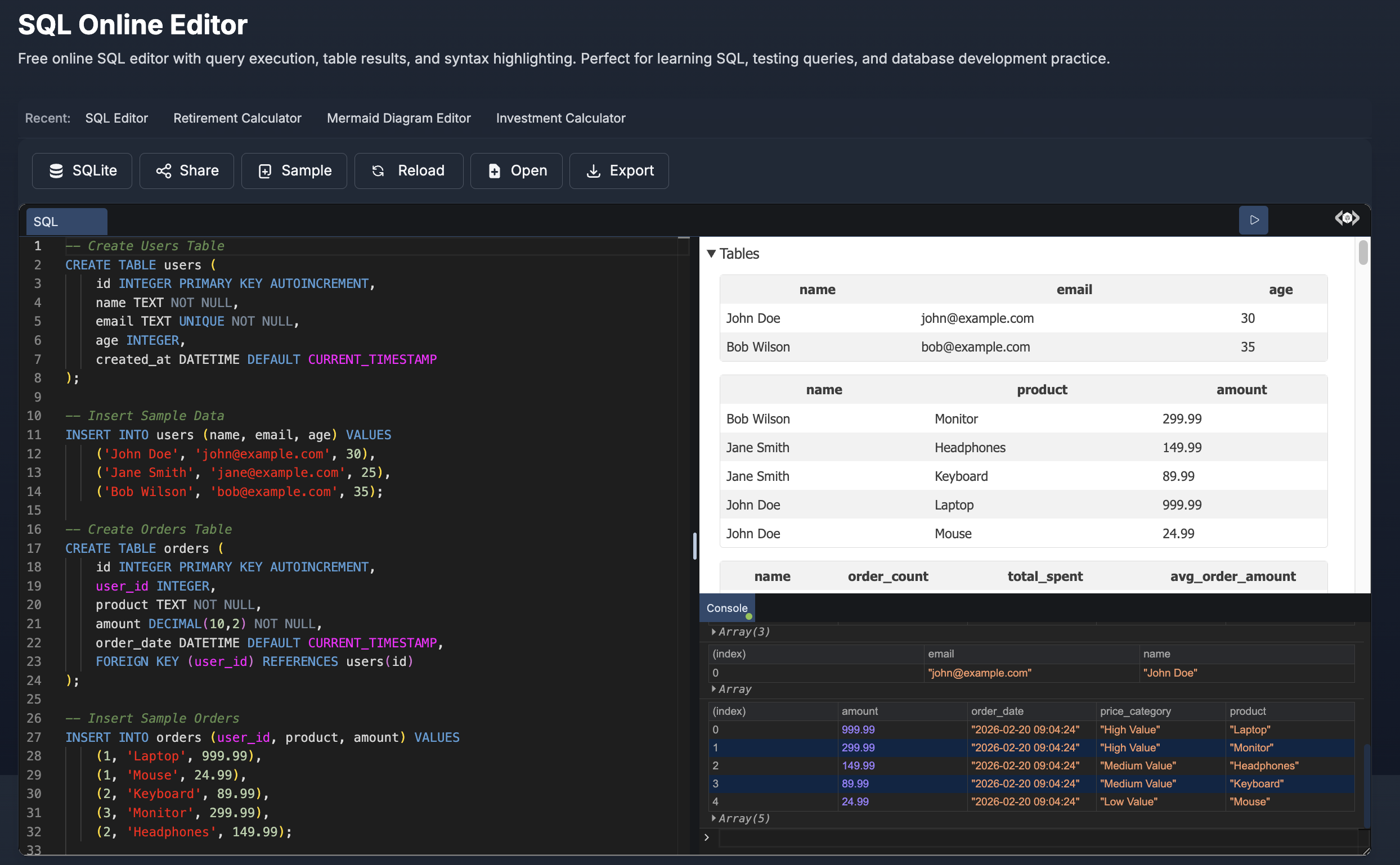Click the editor and results pane divider
The height and width of the screenshot is (865, 1400).
tap(695, 546)
